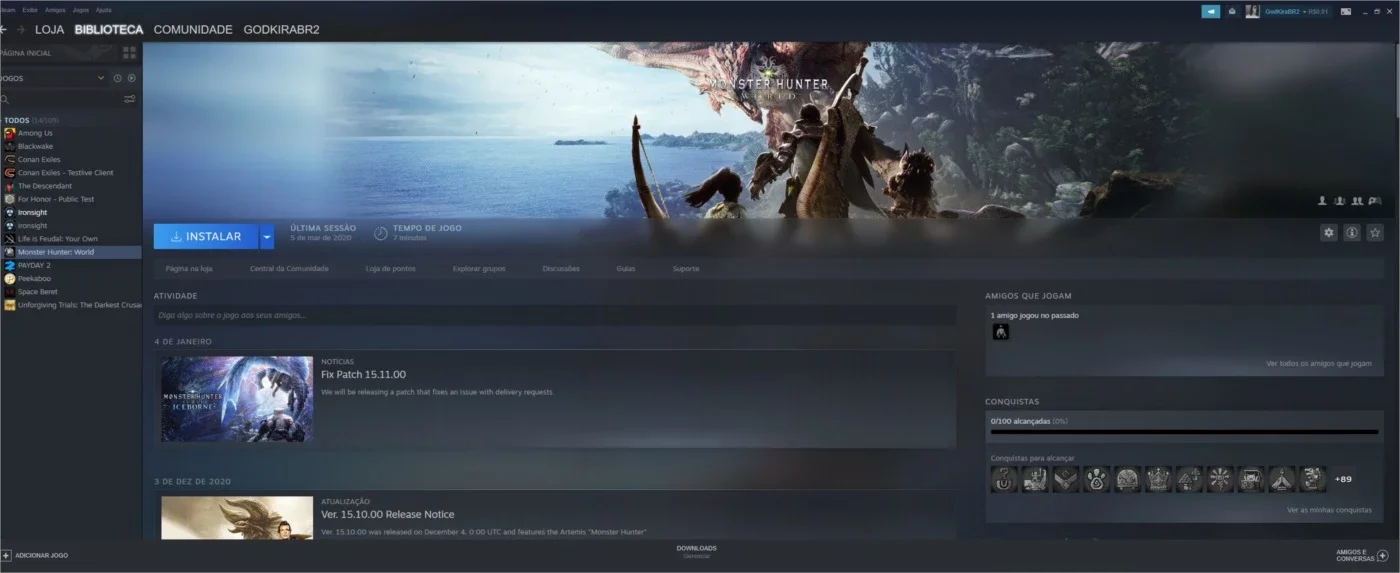
Task: Click the add game plus icon
Action: point(5,554)
